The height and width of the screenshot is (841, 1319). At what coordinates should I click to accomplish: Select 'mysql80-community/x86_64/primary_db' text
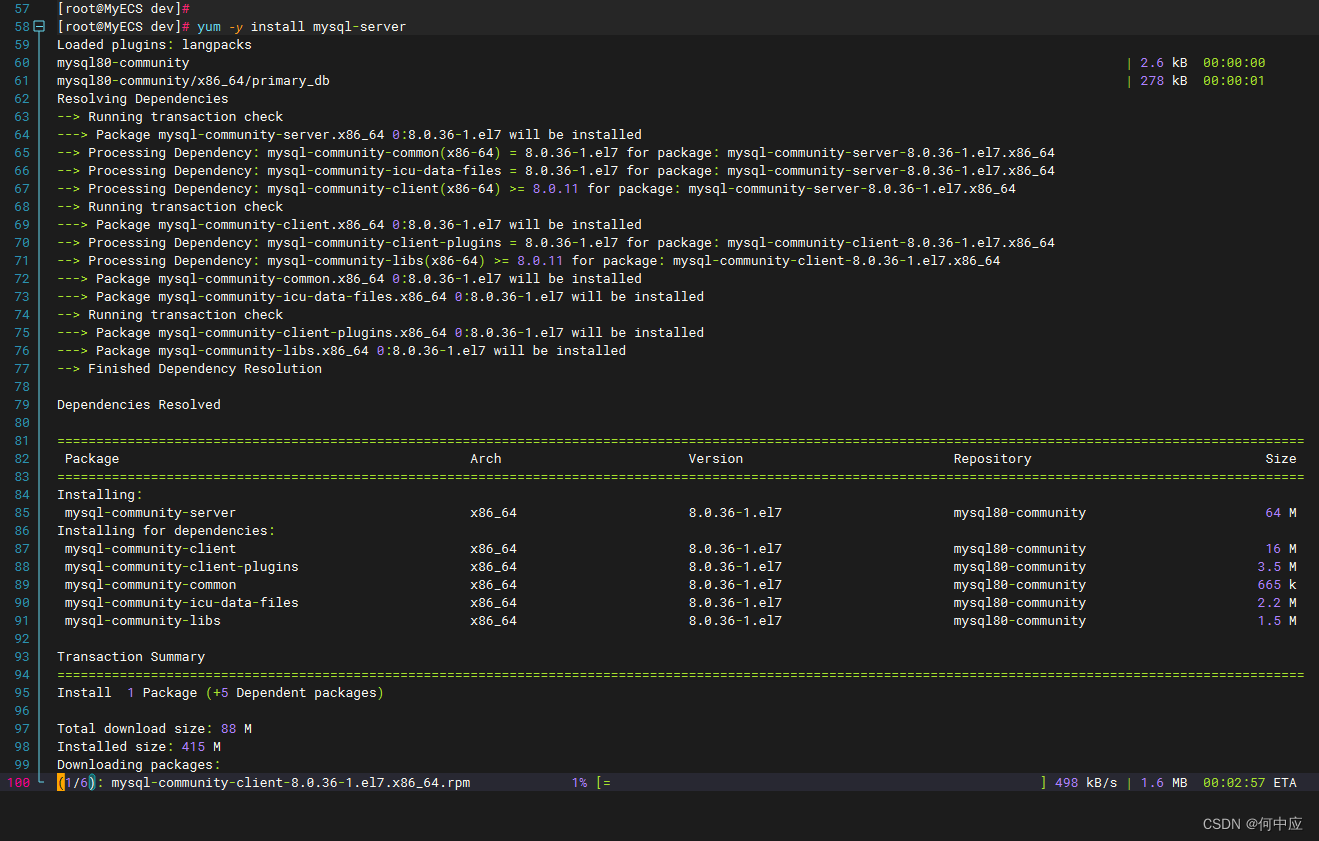193,81
